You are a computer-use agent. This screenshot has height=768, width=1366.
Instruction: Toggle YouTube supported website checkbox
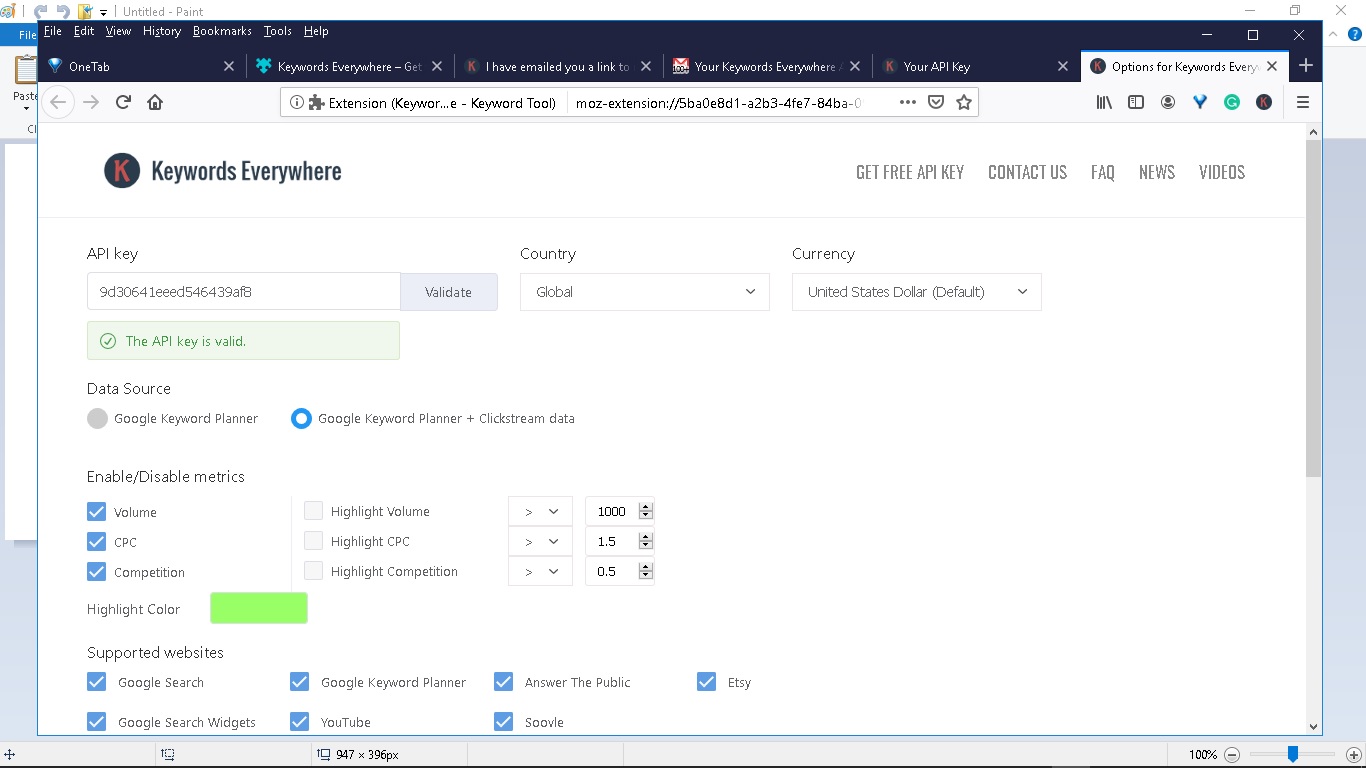299,722
